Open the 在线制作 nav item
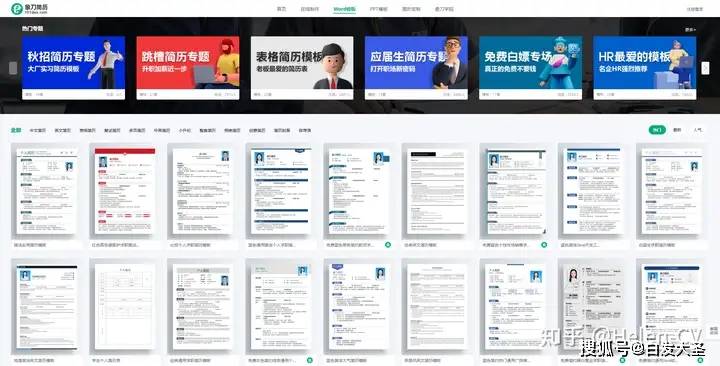The image size is (720, 366). pos(309,9)
